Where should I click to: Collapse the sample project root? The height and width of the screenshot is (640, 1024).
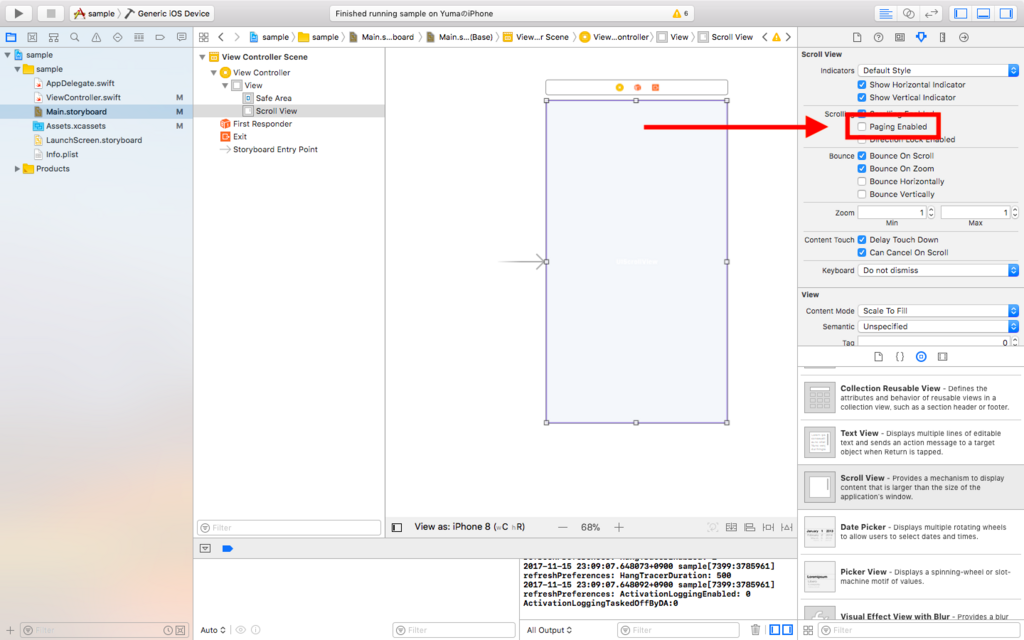tap(7, 55)
